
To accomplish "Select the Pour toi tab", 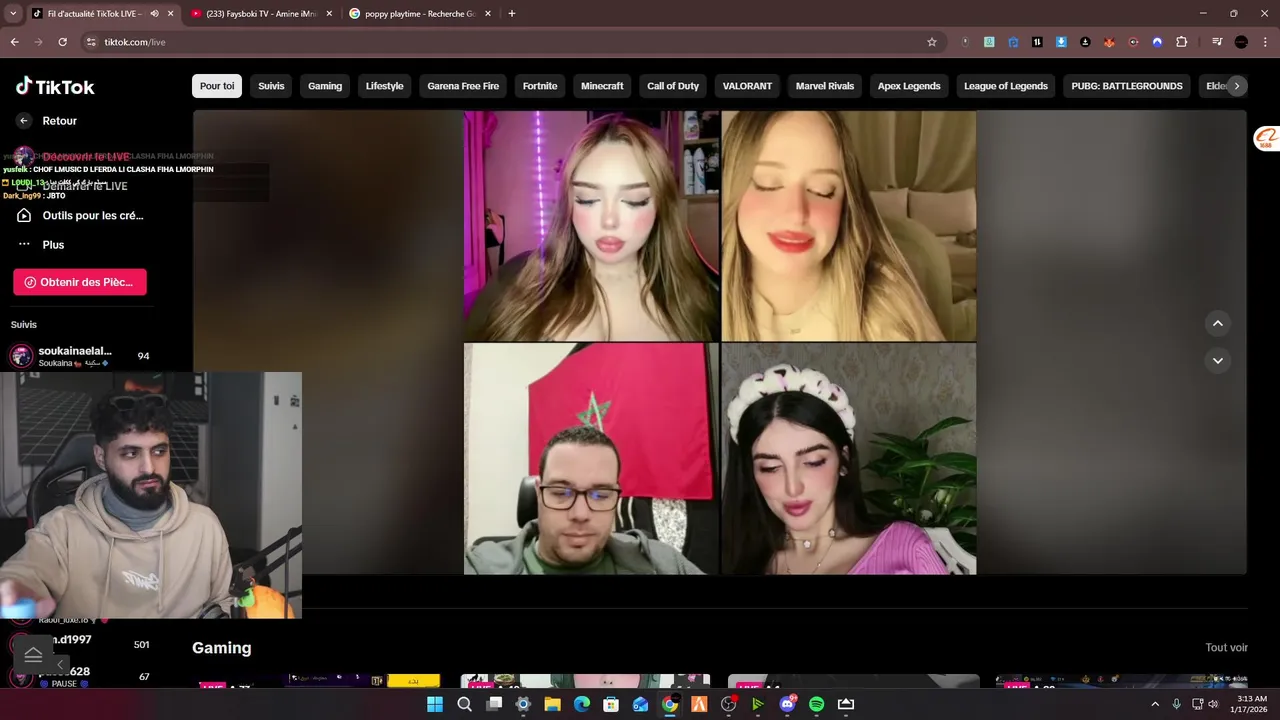I will tap(217, 86).
